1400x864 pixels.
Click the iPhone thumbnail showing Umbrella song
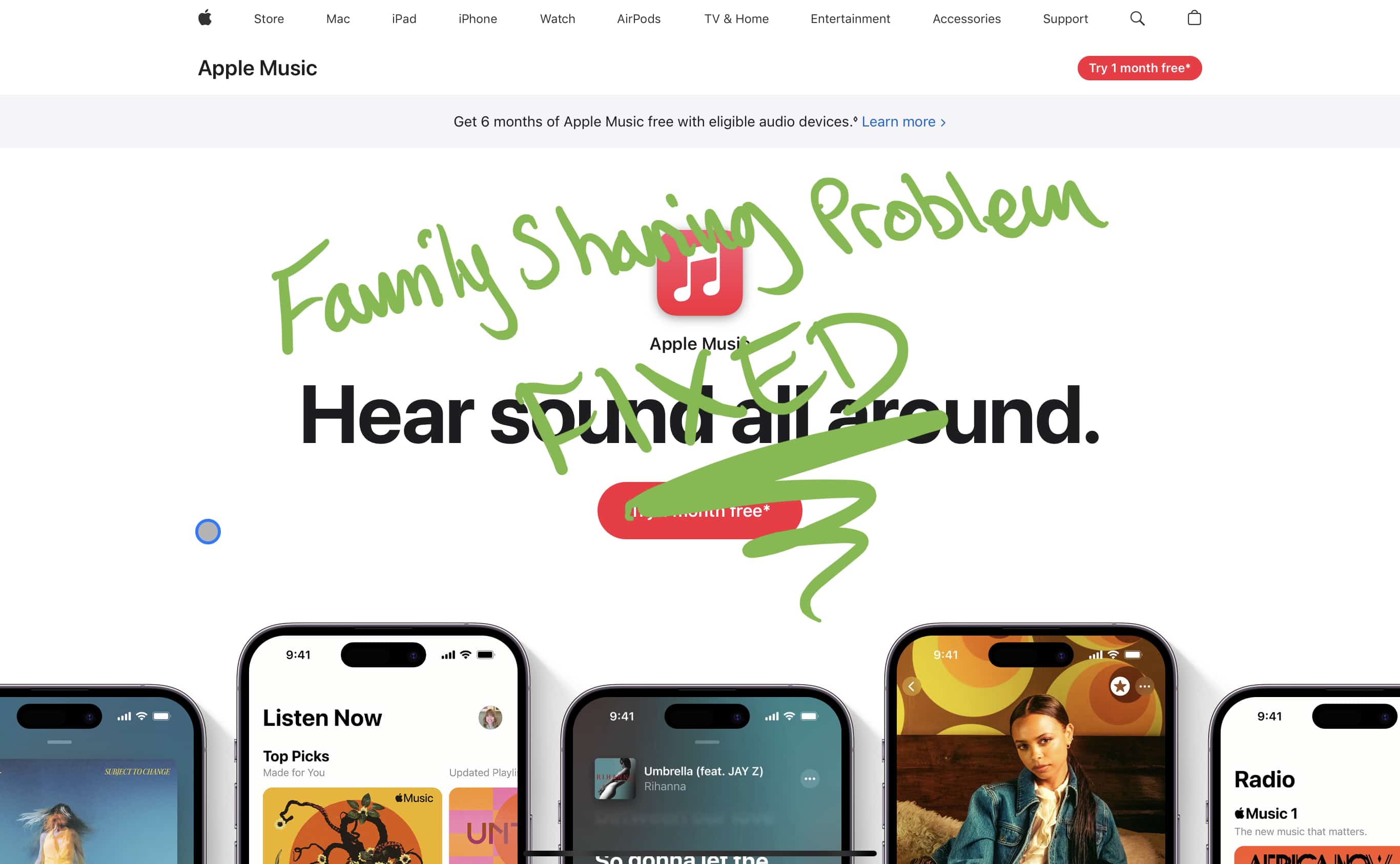point(700,780)
